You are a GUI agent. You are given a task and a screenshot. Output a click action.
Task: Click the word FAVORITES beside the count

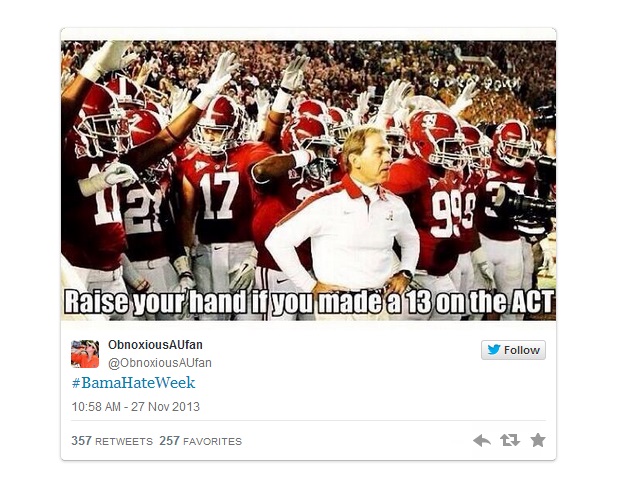pyautogui.click(x=212, y=442)
